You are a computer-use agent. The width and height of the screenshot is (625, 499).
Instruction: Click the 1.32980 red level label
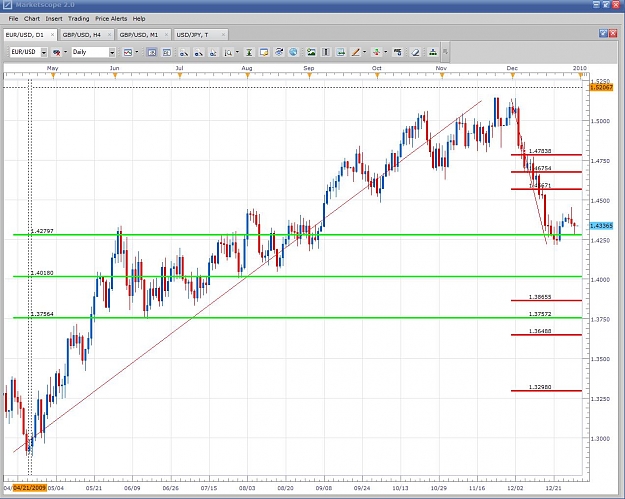(x=540, y=387)
